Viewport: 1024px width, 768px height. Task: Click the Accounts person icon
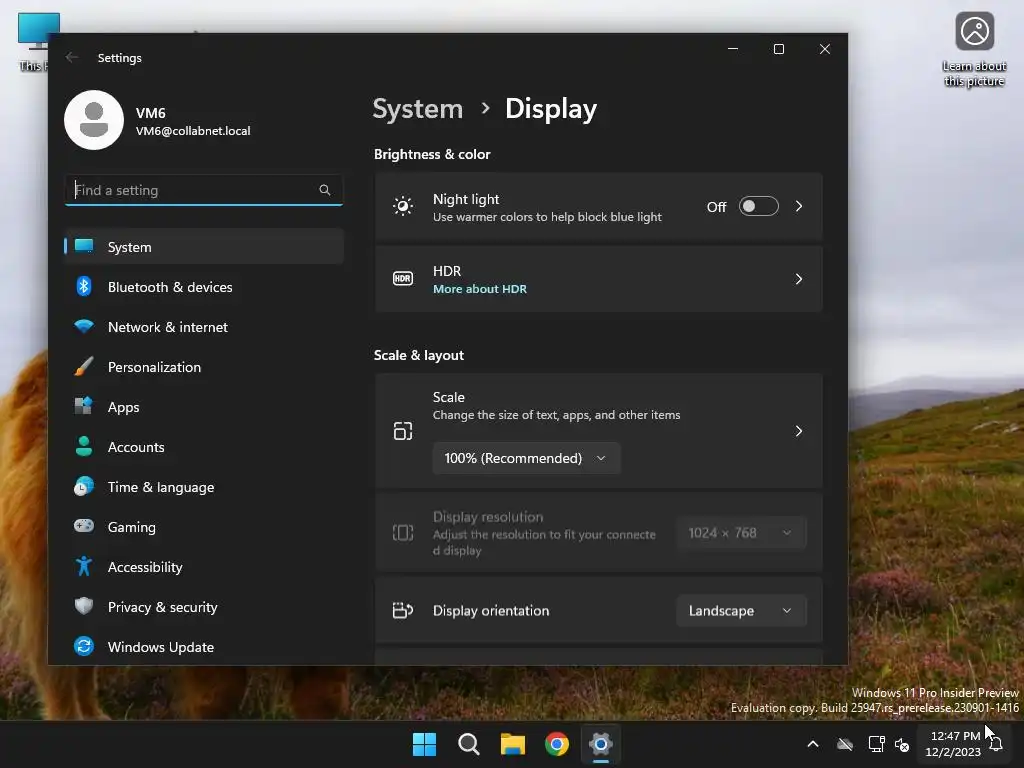(84, 446)
